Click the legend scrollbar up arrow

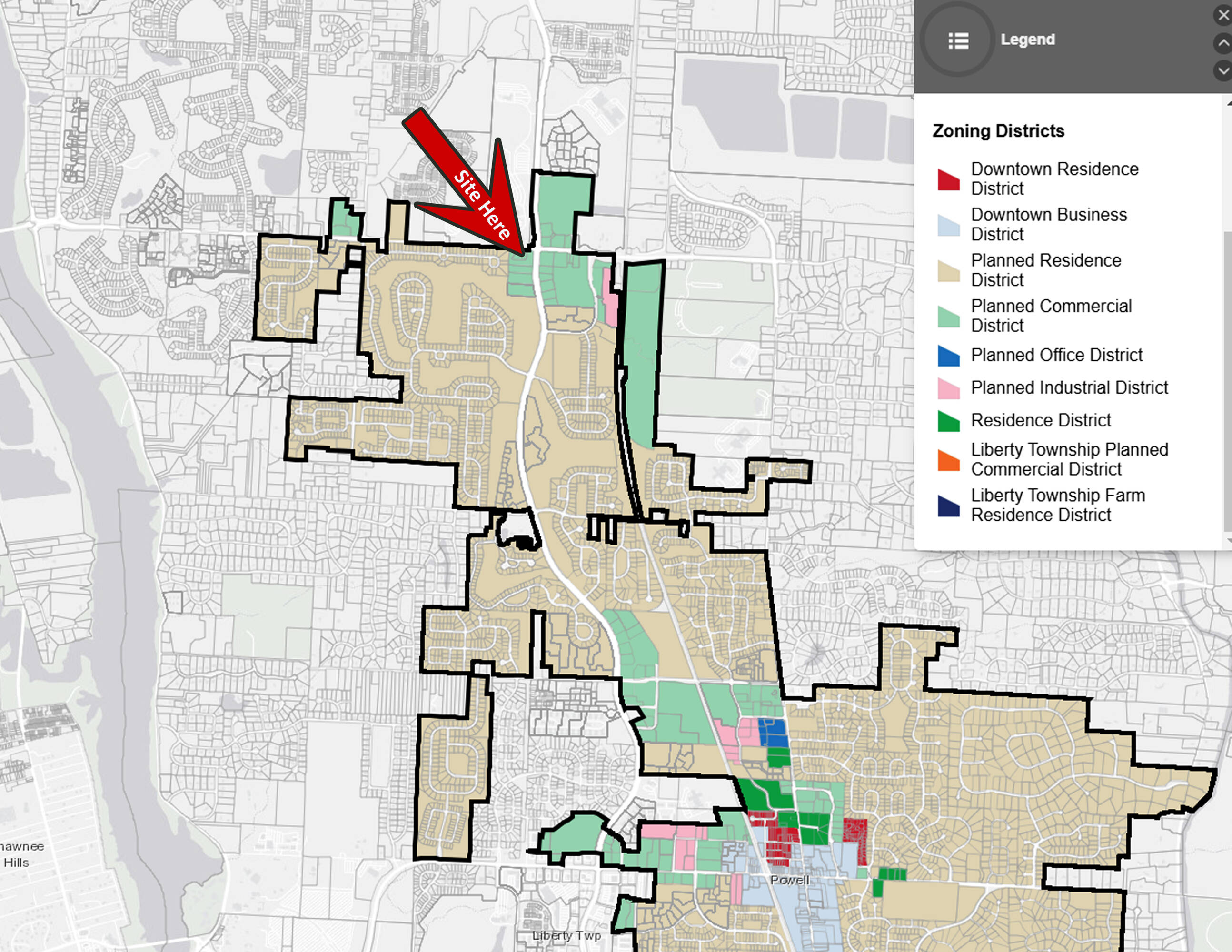tap(1229, 103)
